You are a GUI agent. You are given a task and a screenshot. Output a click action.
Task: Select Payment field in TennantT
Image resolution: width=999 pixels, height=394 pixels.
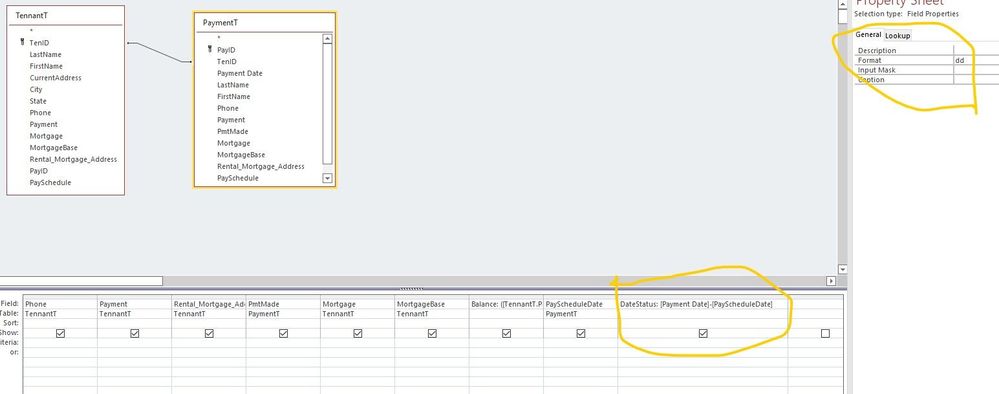[43, 124]
